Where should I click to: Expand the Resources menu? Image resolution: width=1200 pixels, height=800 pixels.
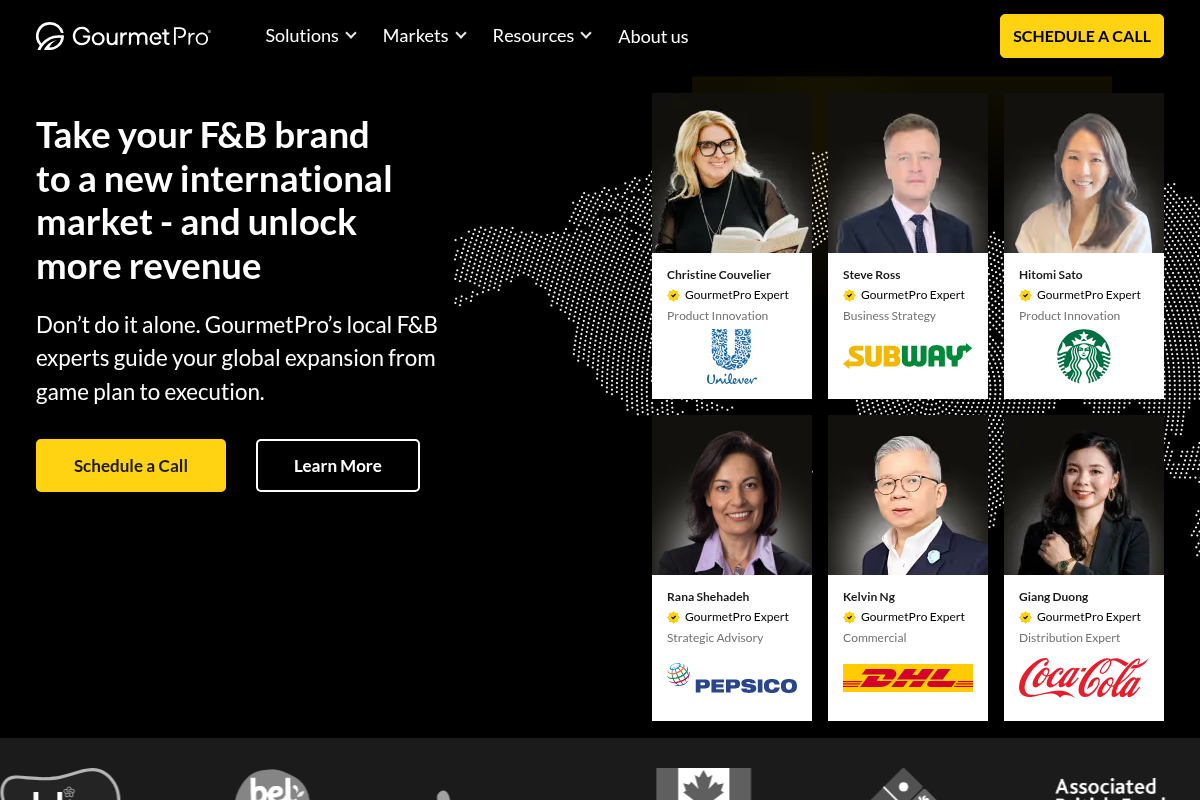pyautogui.click(x=542, y=36)
